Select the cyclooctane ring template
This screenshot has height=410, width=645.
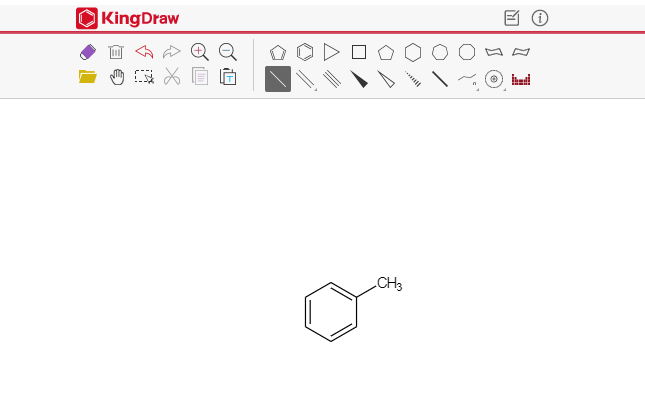467,52
